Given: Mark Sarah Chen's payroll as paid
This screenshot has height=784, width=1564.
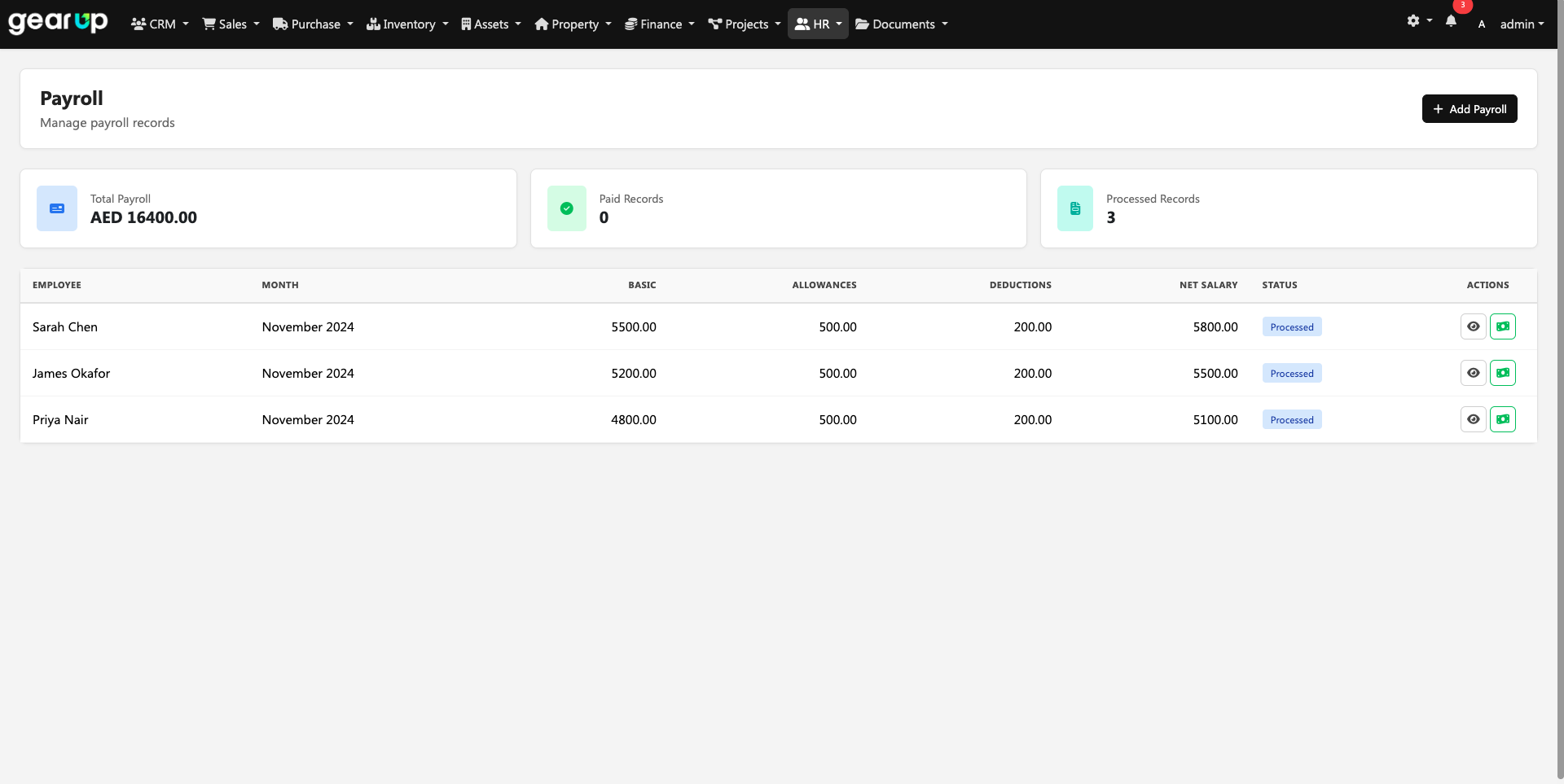Looking at the screenshot, I should pos(1503,326).
